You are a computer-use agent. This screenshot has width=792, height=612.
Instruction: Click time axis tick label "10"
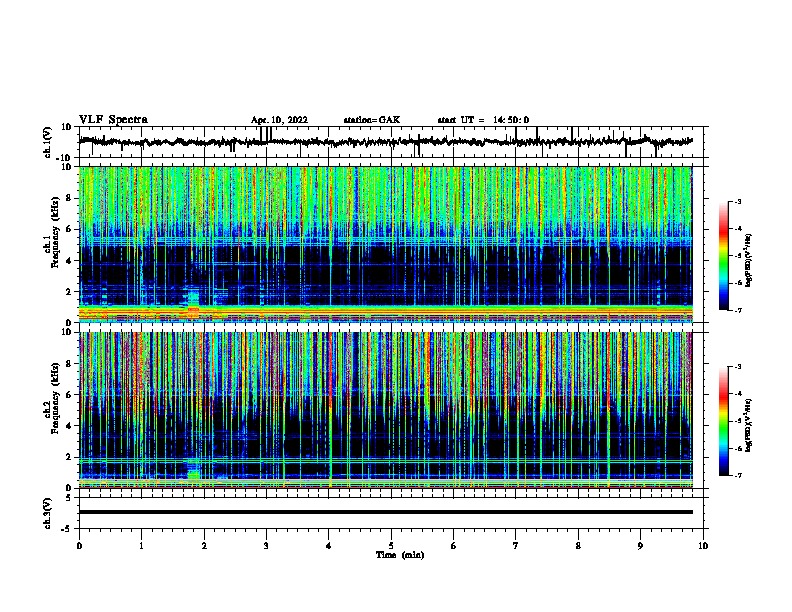click(703, 545)
